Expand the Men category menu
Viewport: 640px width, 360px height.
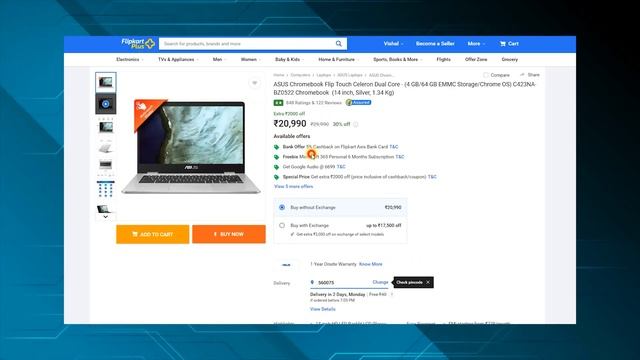pos(219,60)
